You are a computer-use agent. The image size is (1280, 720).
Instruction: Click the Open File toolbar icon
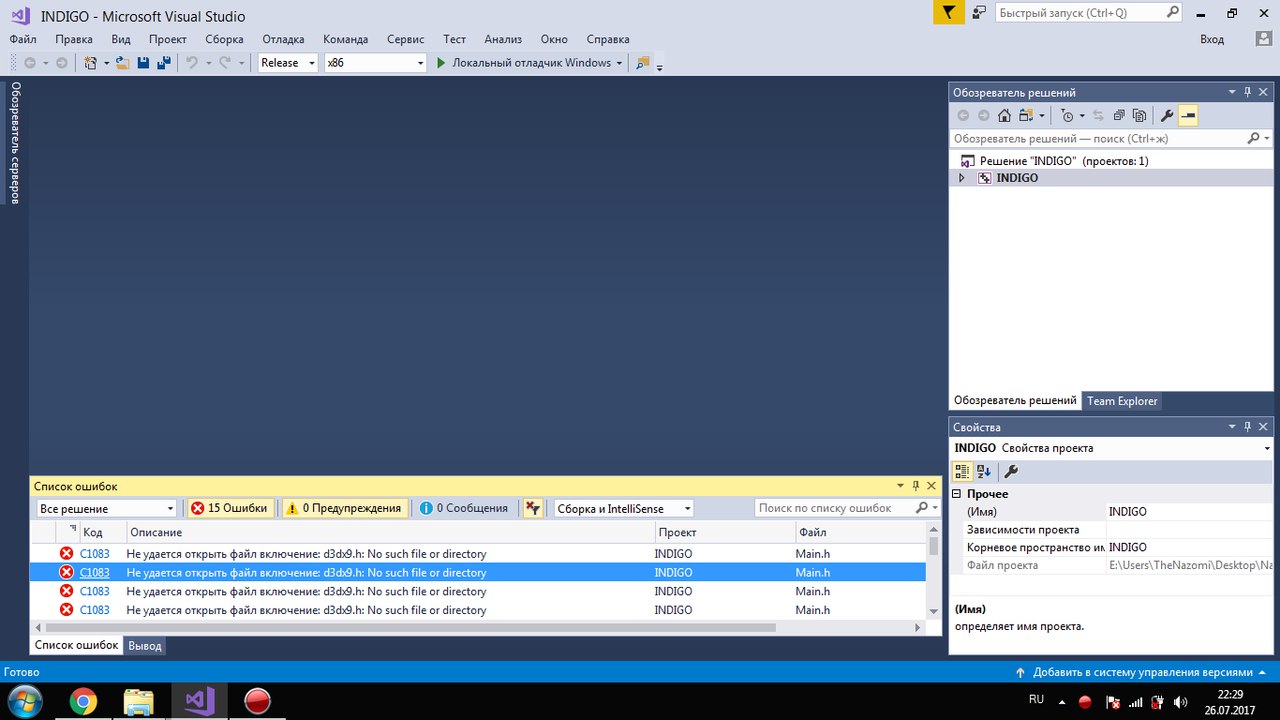point(123,63)
